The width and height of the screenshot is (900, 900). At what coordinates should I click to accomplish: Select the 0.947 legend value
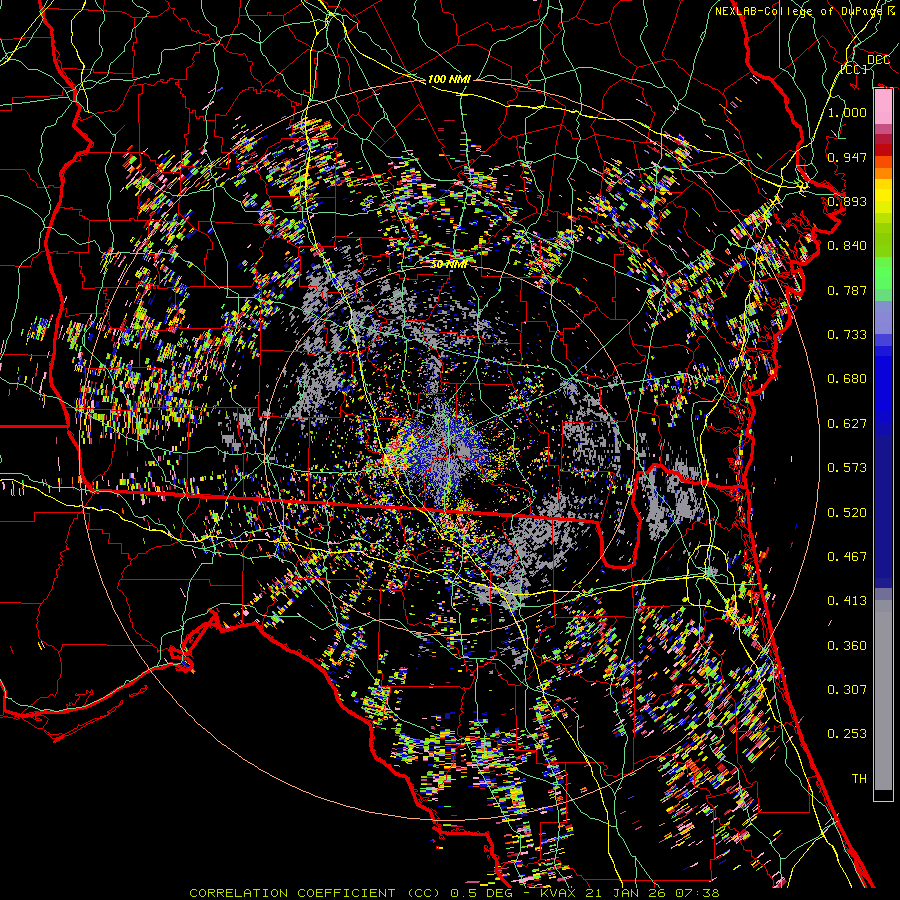tap(847, 157)
